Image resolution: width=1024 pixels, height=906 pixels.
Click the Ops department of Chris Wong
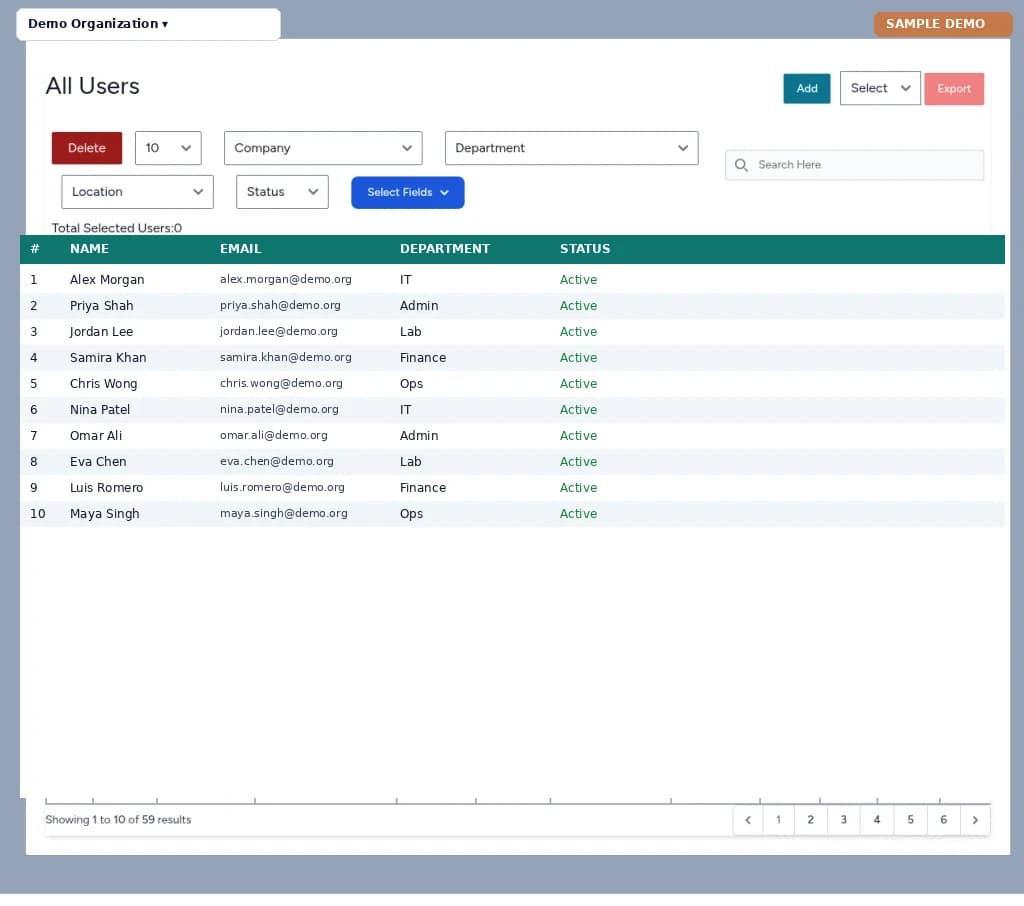click(x=411, y=384)
